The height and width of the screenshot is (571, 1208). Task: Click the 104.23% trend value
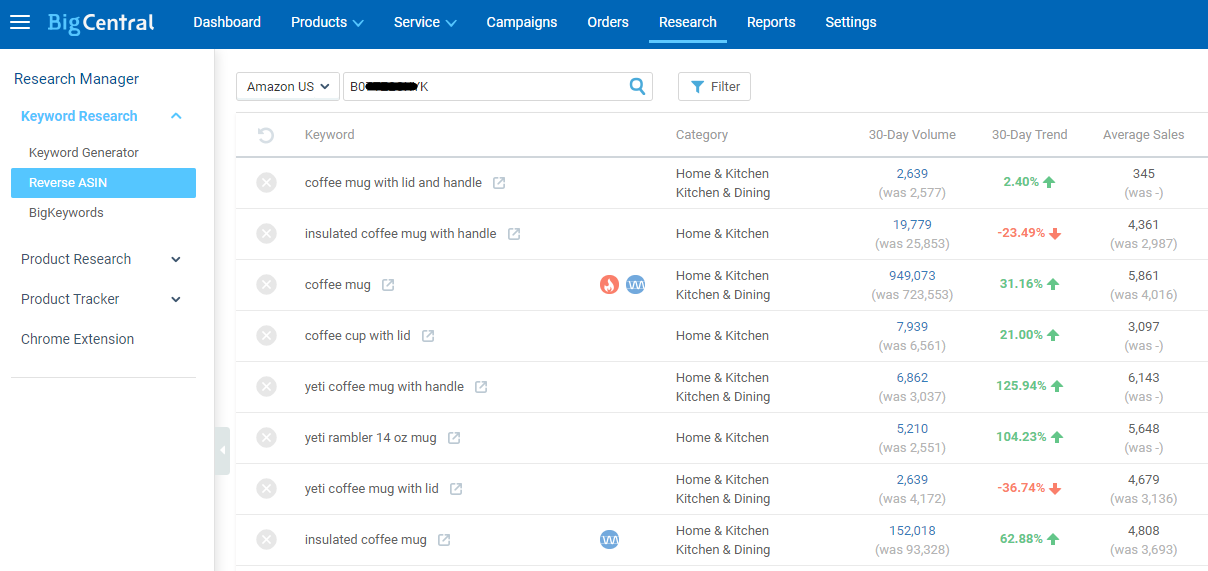click(1021, 437)
